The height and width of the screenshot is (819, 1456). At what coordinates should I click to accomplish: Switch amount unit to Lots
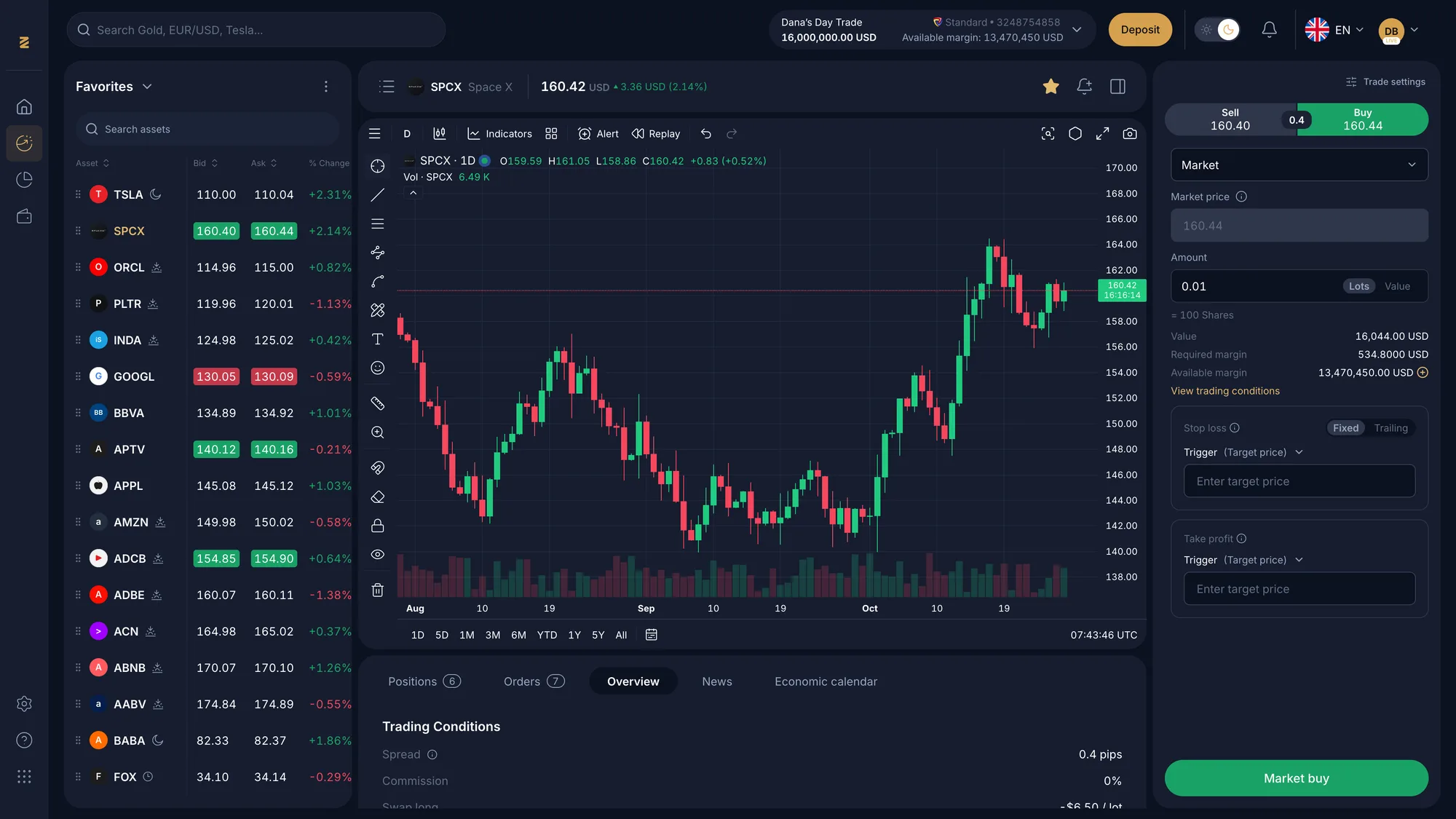(1358, 287)
